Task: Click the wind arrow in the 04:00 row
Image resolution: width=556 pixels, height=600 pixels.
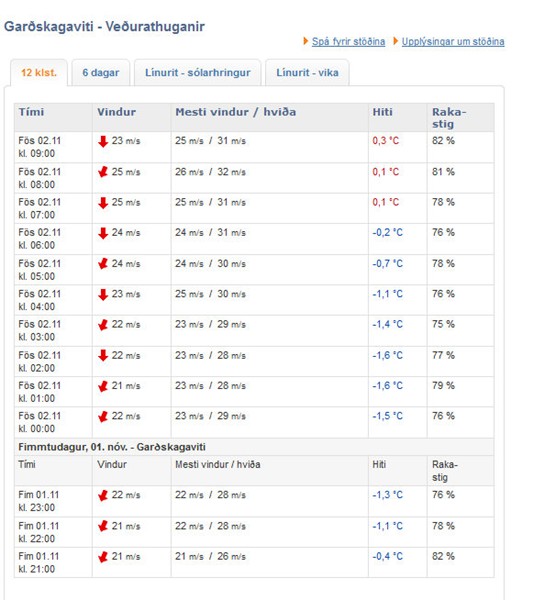Action: [103, 295]
